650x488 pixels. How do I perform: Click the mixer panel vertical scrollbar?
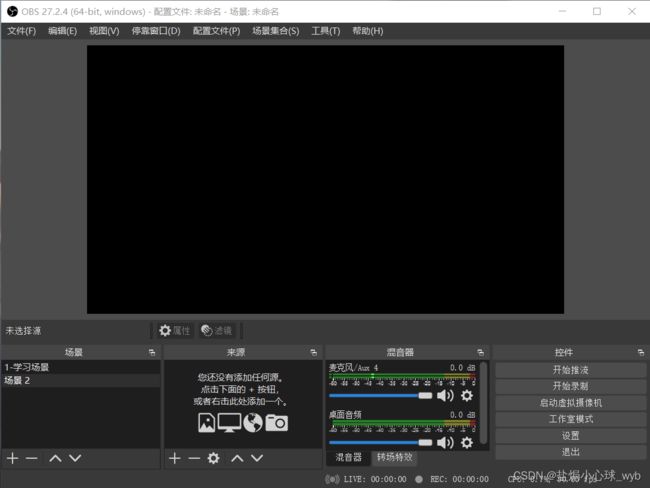pos(483,403)
